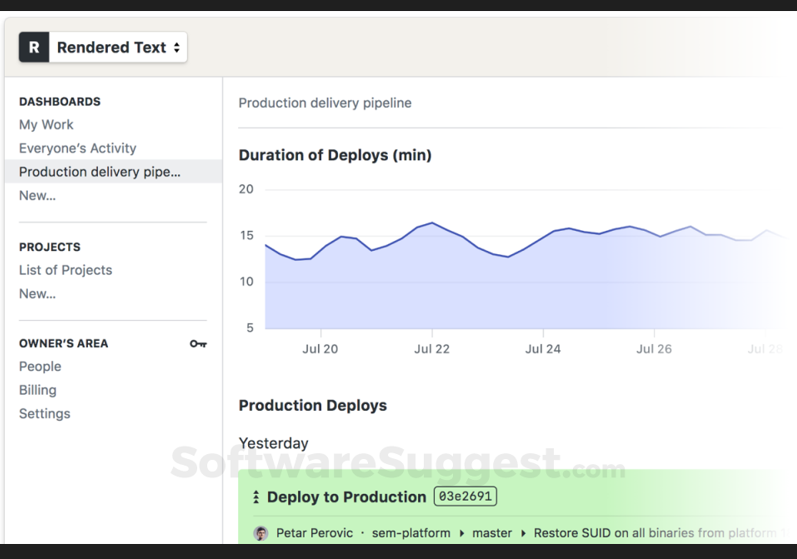This screenshot has width=797, height=559.
Task: Open the People page
Action: coord(40,367)
